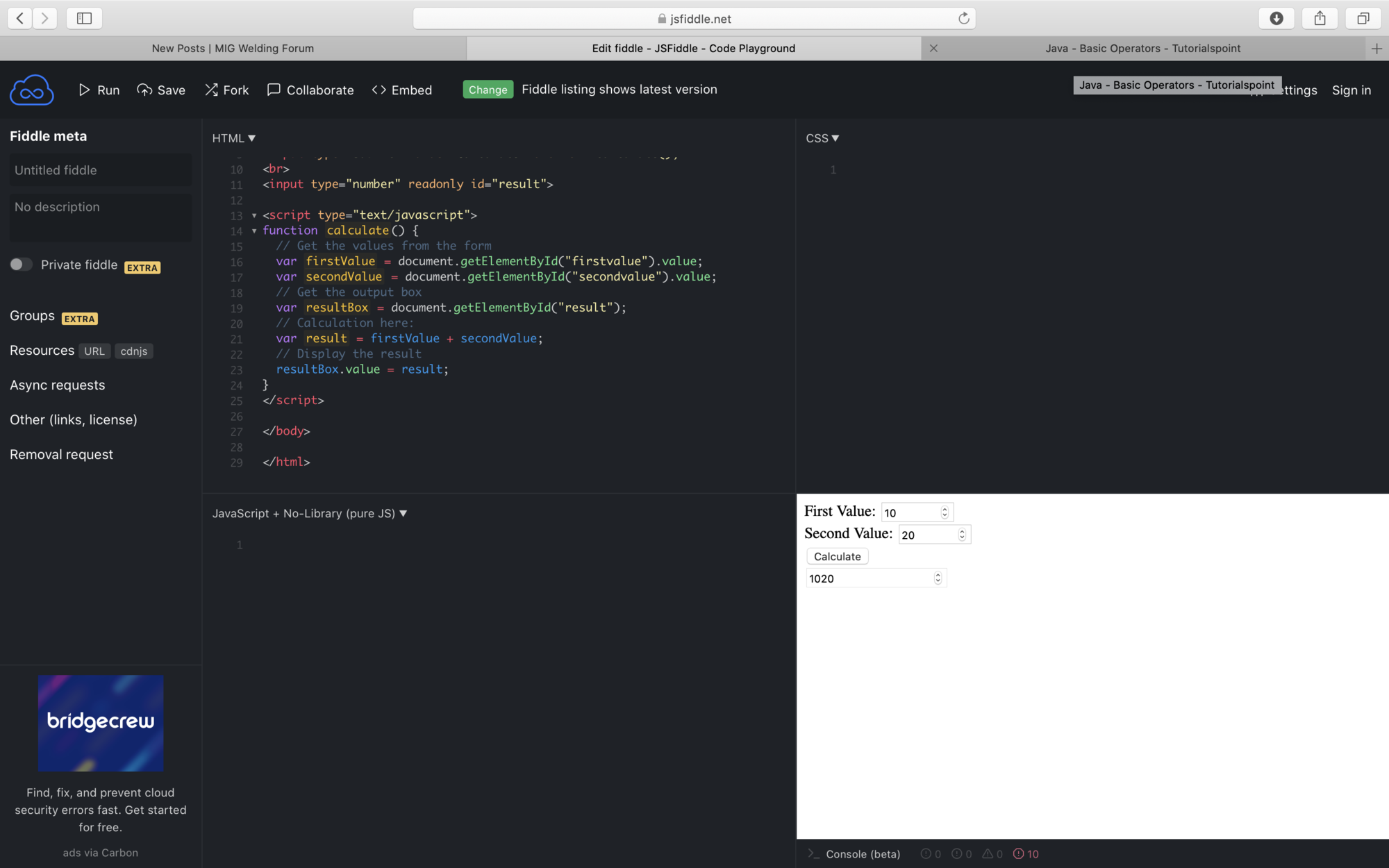Click EXTRA badge next to Private fiddle
The height and width of the screenshot is (868, 1389).
142,267
